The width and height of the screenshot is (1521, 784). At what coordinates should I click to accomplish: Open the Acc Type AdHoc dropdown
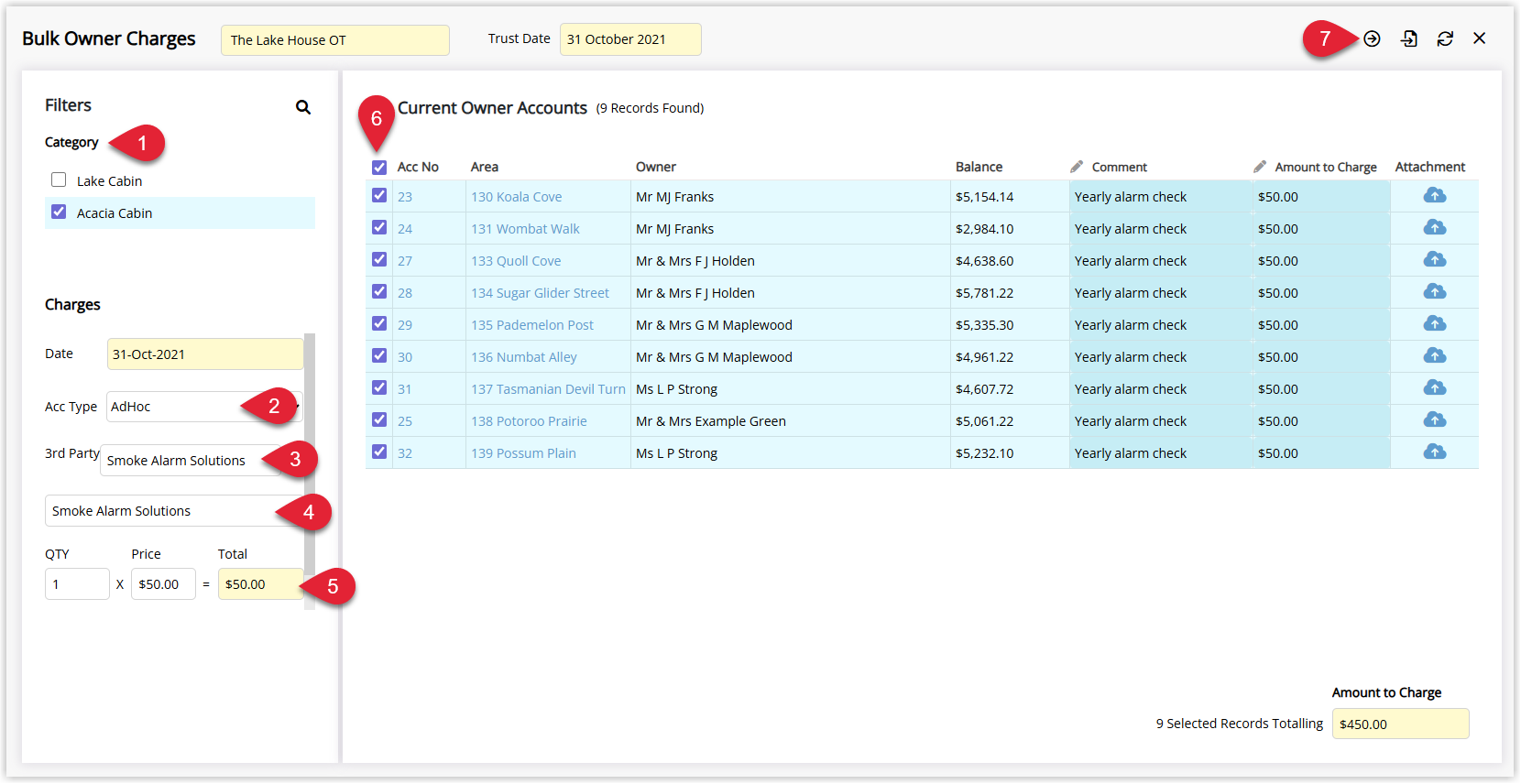(204, 407)
